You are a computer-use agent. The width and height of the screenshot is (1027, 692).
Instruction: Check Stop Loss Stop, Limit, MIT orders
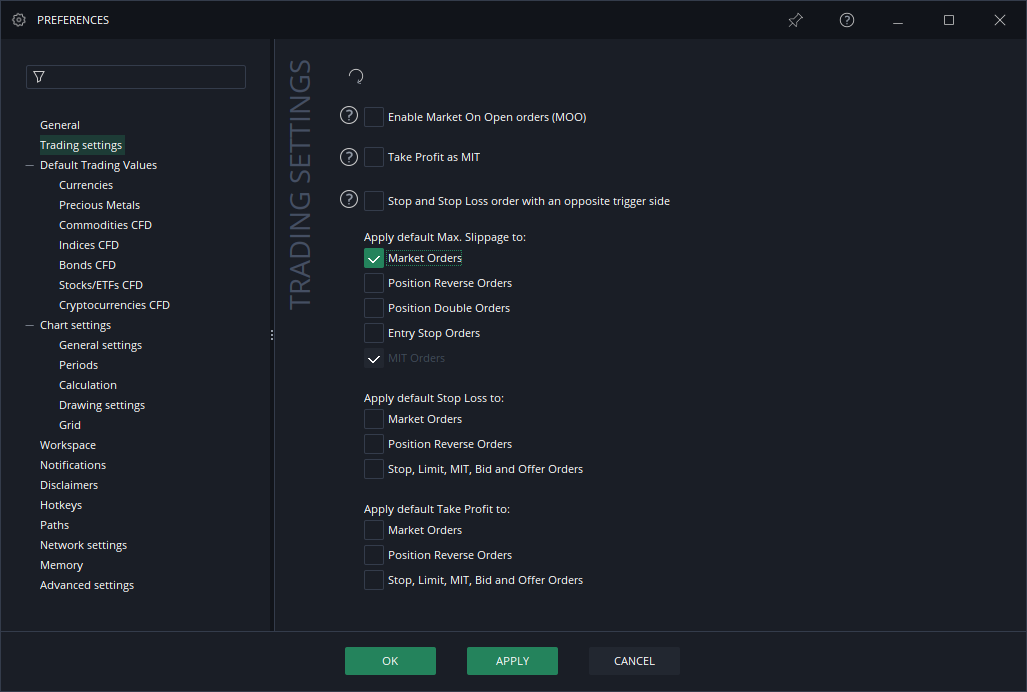(374, 469)
